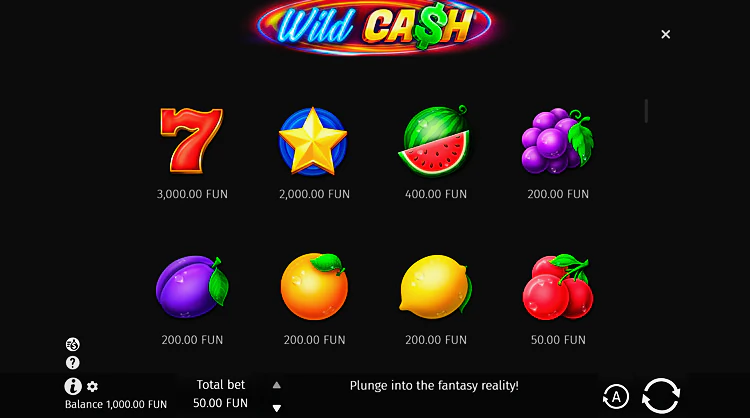The height and width of the screenshot is (418, 750).
Task: Toggle autoplay mode
Action: [616, 396]
